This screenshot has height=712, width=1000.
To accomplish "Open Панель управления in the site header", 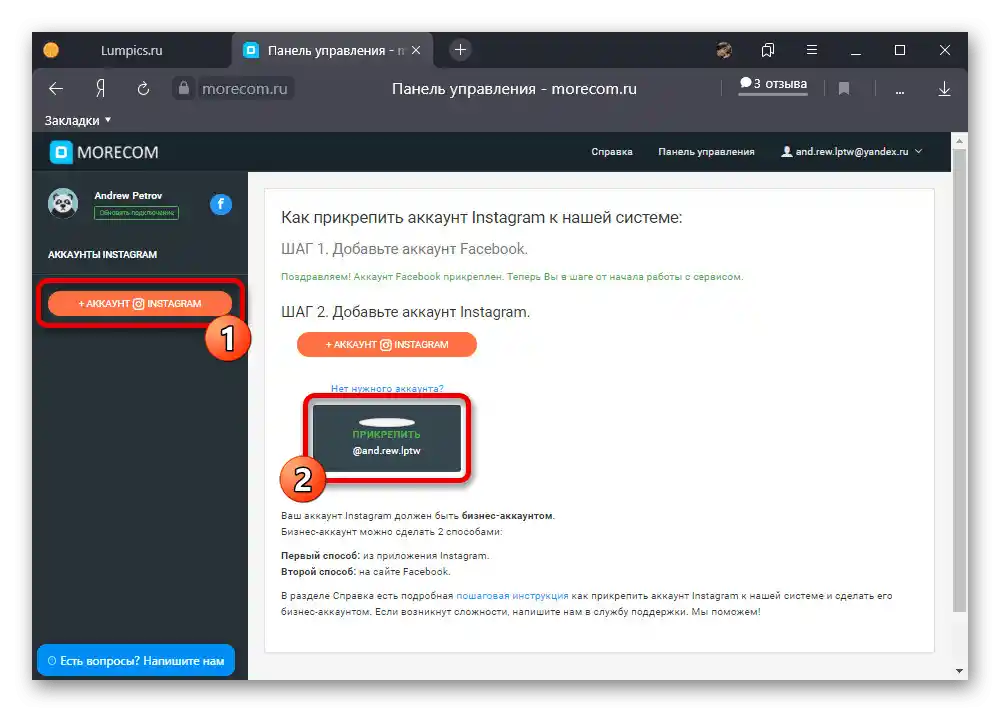I will (x=706, y=152).
